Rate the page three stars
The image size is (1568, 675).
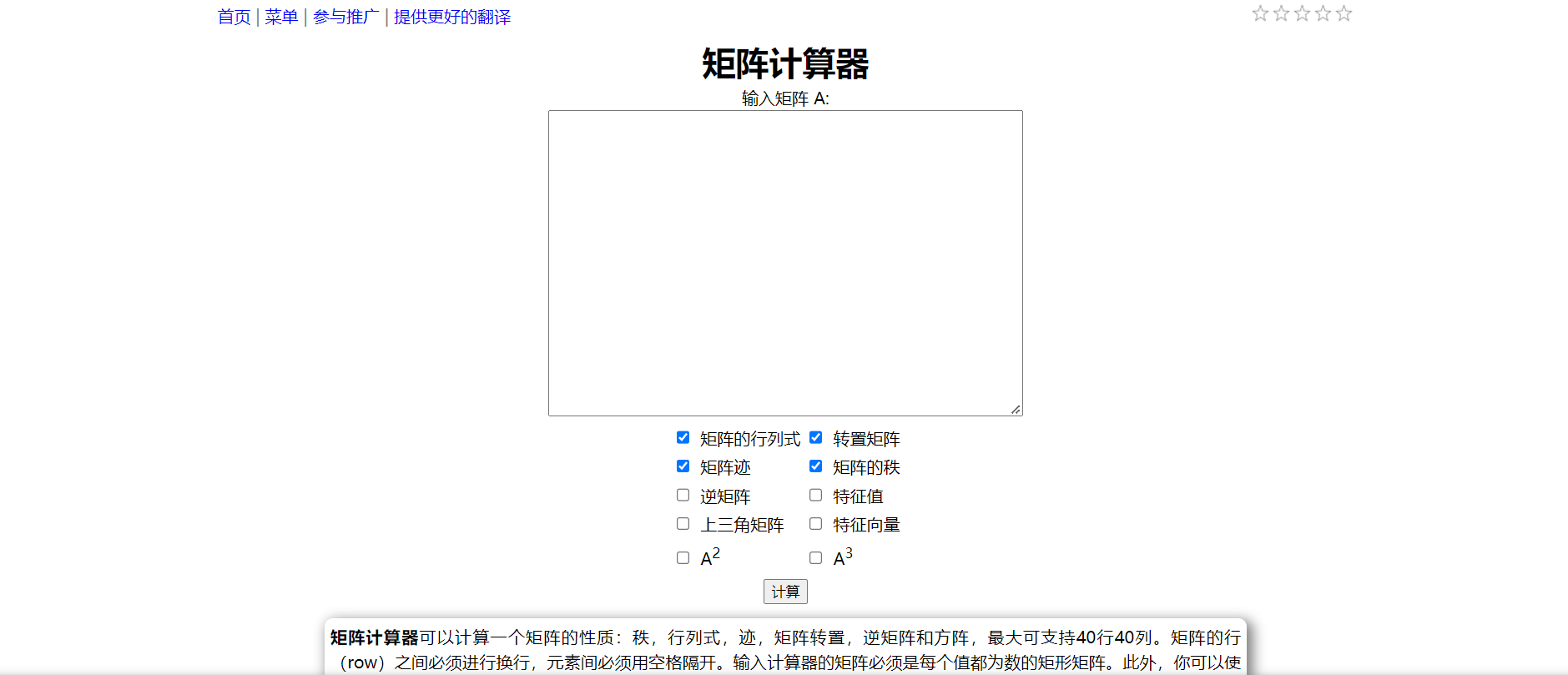pos(1302,13)
